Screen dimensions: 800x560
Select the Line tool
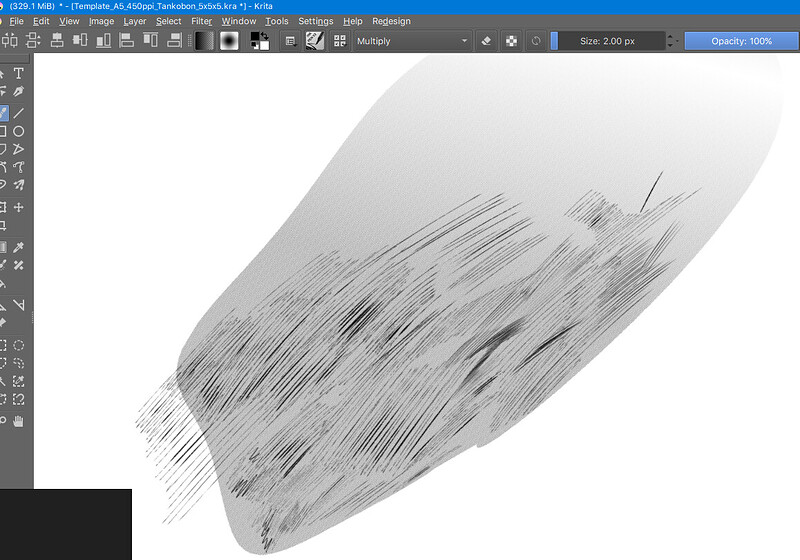[18, 112]
